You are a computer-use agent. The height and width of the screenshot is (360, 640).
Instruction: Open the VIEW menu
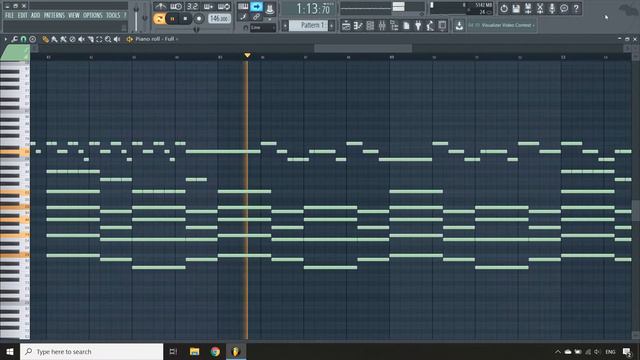click(x=74, y=16)
